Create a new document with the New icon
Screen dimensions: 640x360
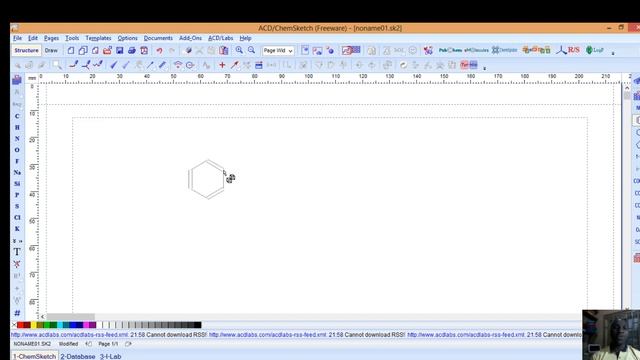71,51
